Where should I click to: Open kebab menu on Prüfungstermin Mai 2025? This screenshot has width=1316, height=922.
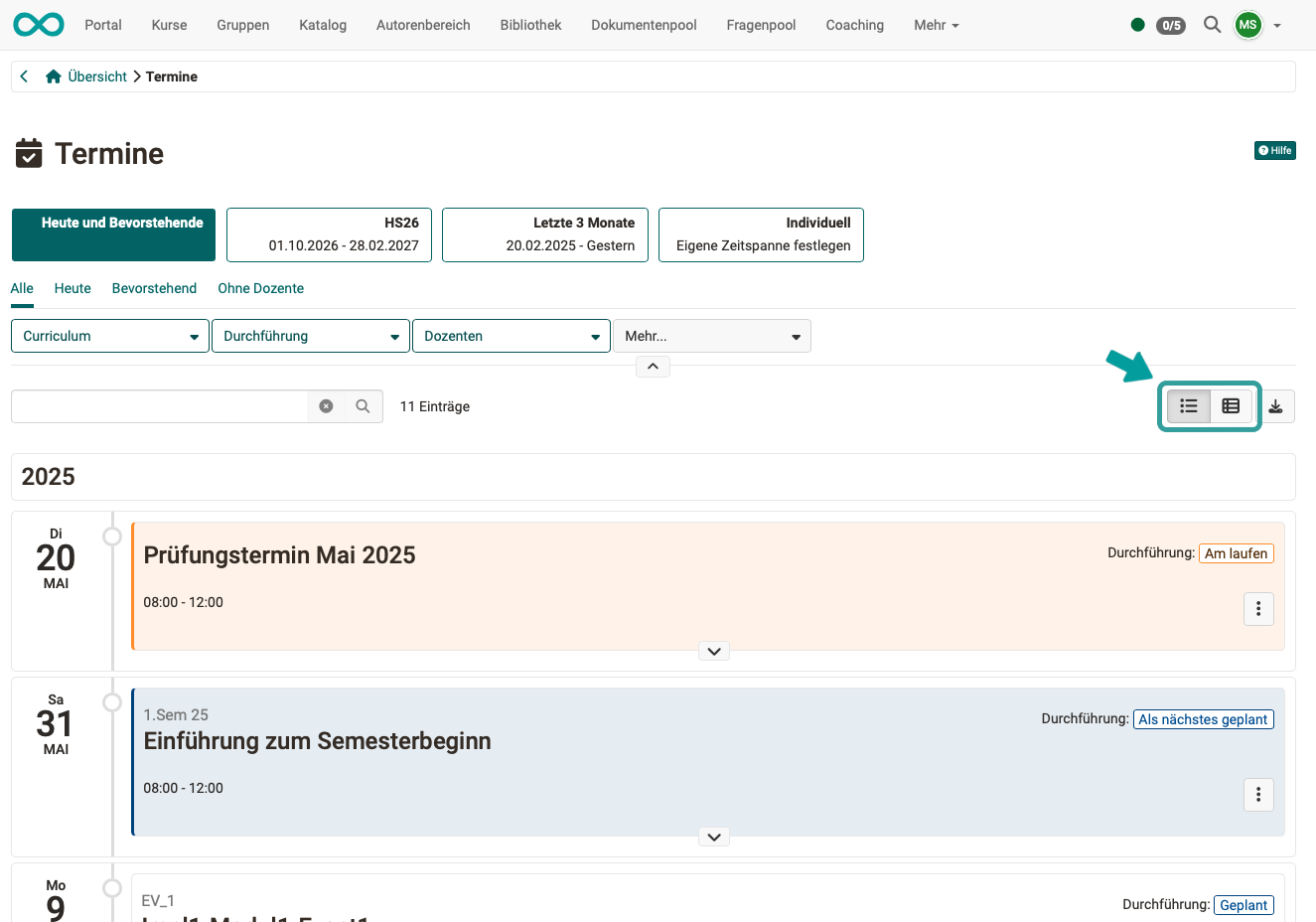click(x=1258, y=608)
